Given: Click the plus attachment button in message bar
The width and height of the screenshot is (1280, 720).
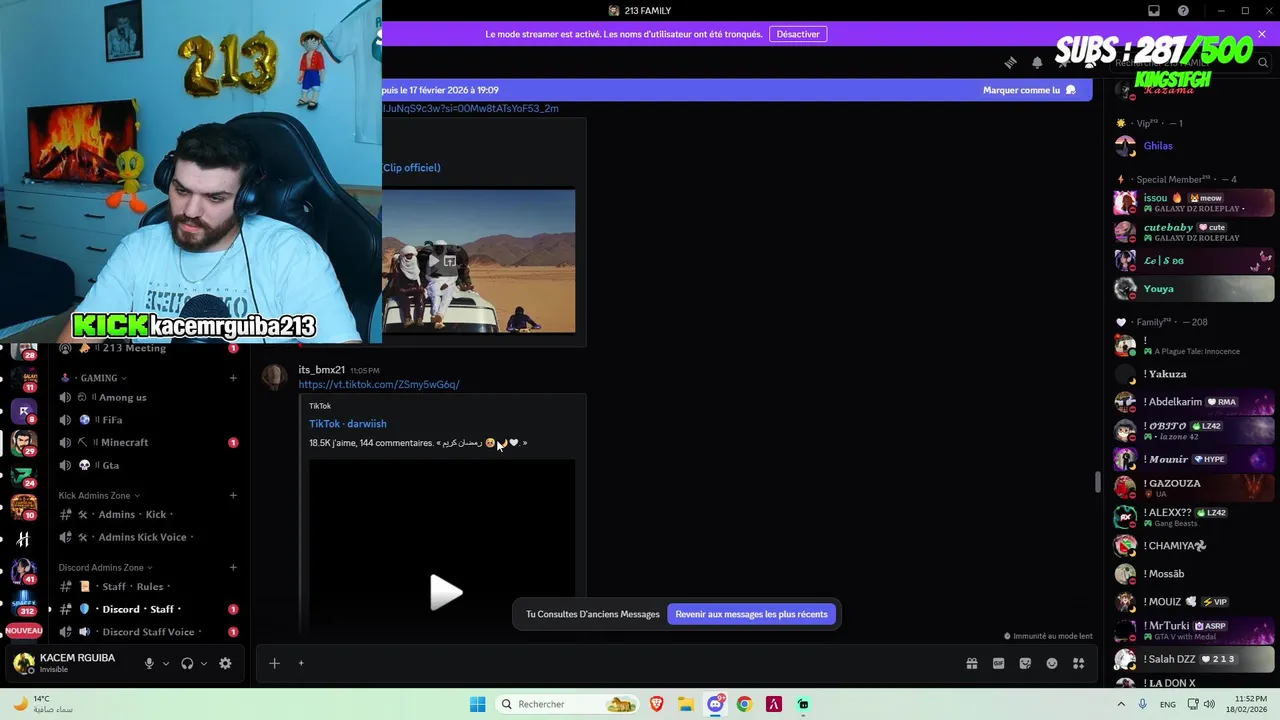Looking at the screenshot, I should pyautogui.click(x=274, y=663).
